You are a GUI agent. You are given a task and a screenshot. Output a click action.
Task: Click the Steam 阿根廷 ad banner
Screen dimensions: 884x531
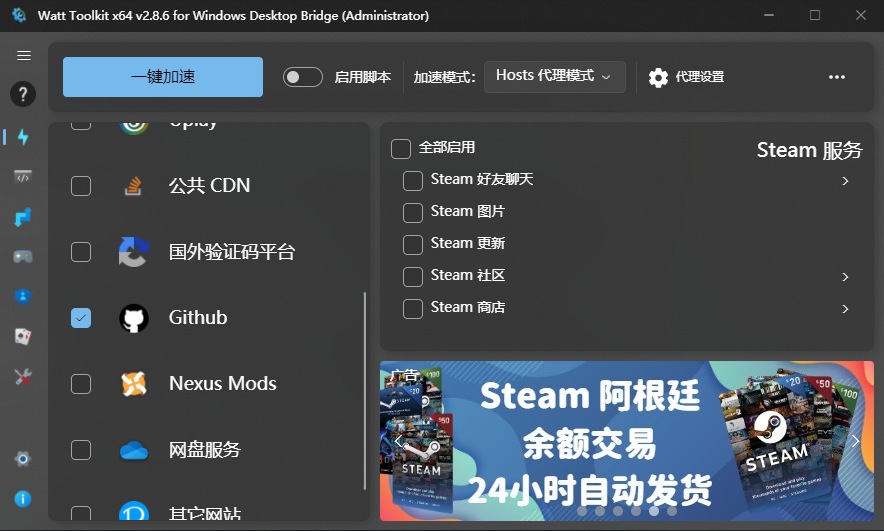click(x=627, y=441)
